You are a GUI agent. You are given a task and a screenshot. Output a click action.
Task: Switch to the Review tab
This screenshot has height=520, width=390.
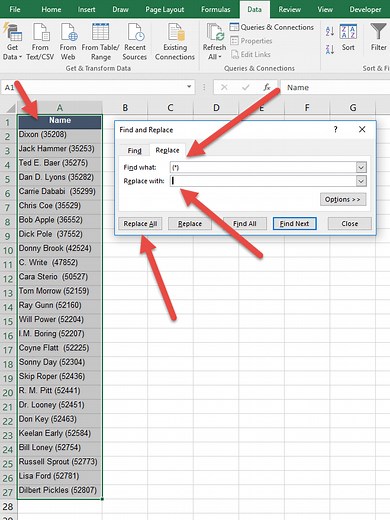point(289,9)
